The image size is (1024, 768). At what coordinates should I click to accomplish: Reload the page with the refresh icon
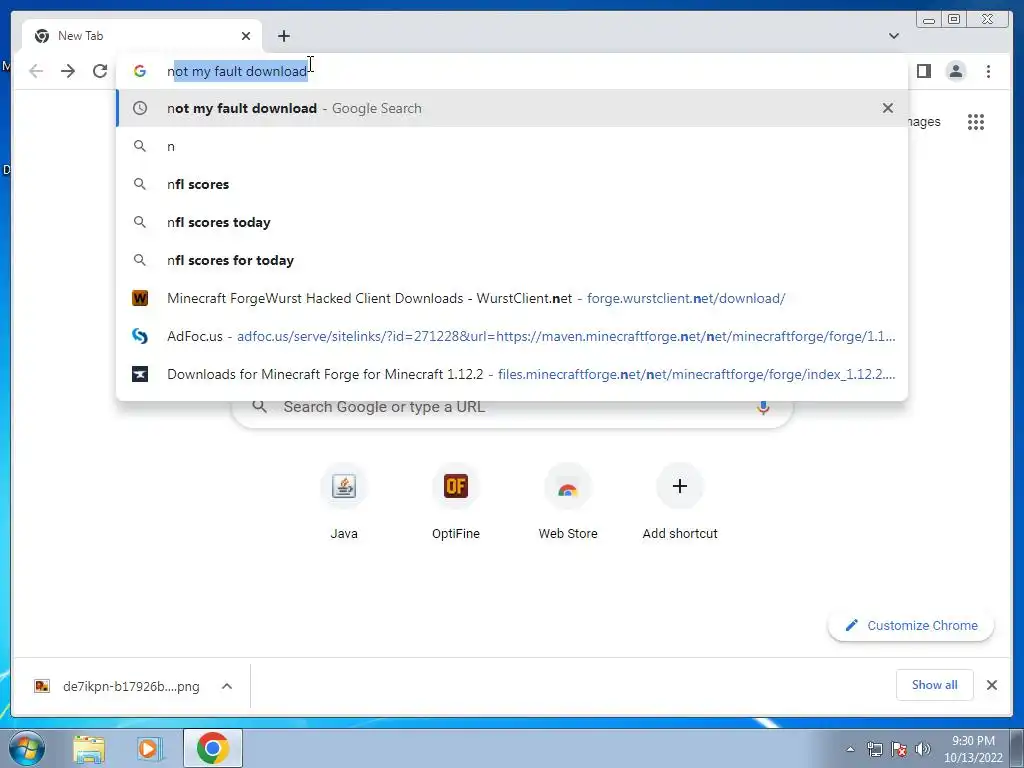click(100, 71)
